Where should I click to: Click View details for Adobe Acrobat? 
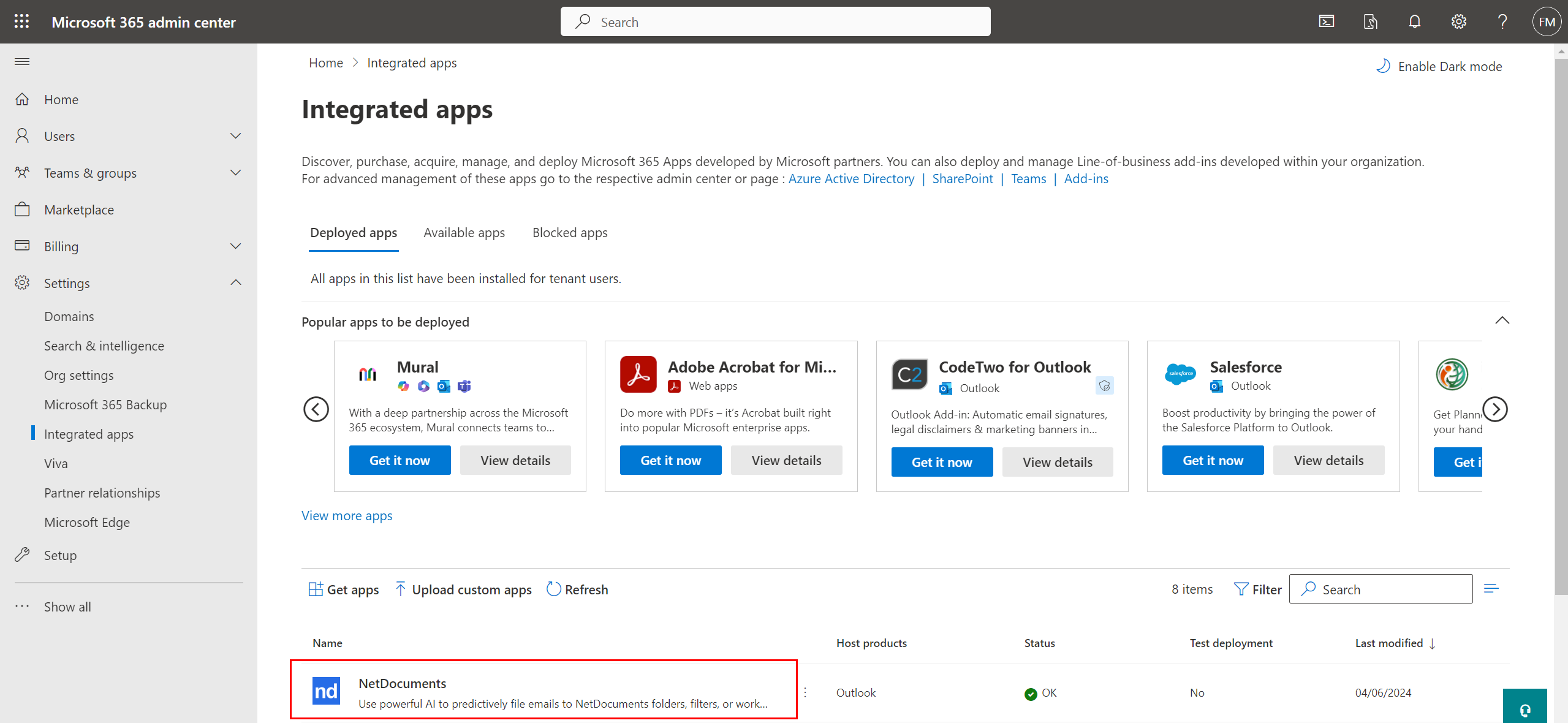tap(786, 460)
